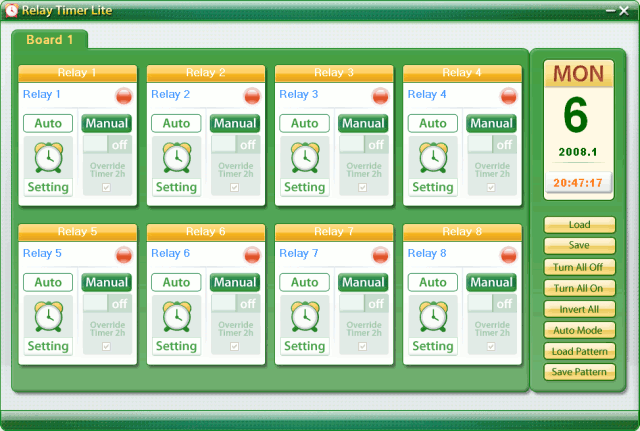The height and width of the screenshot is (431, 640).
Task: Select Manual mode for Relay 7
Action: (x=363, y=282)
